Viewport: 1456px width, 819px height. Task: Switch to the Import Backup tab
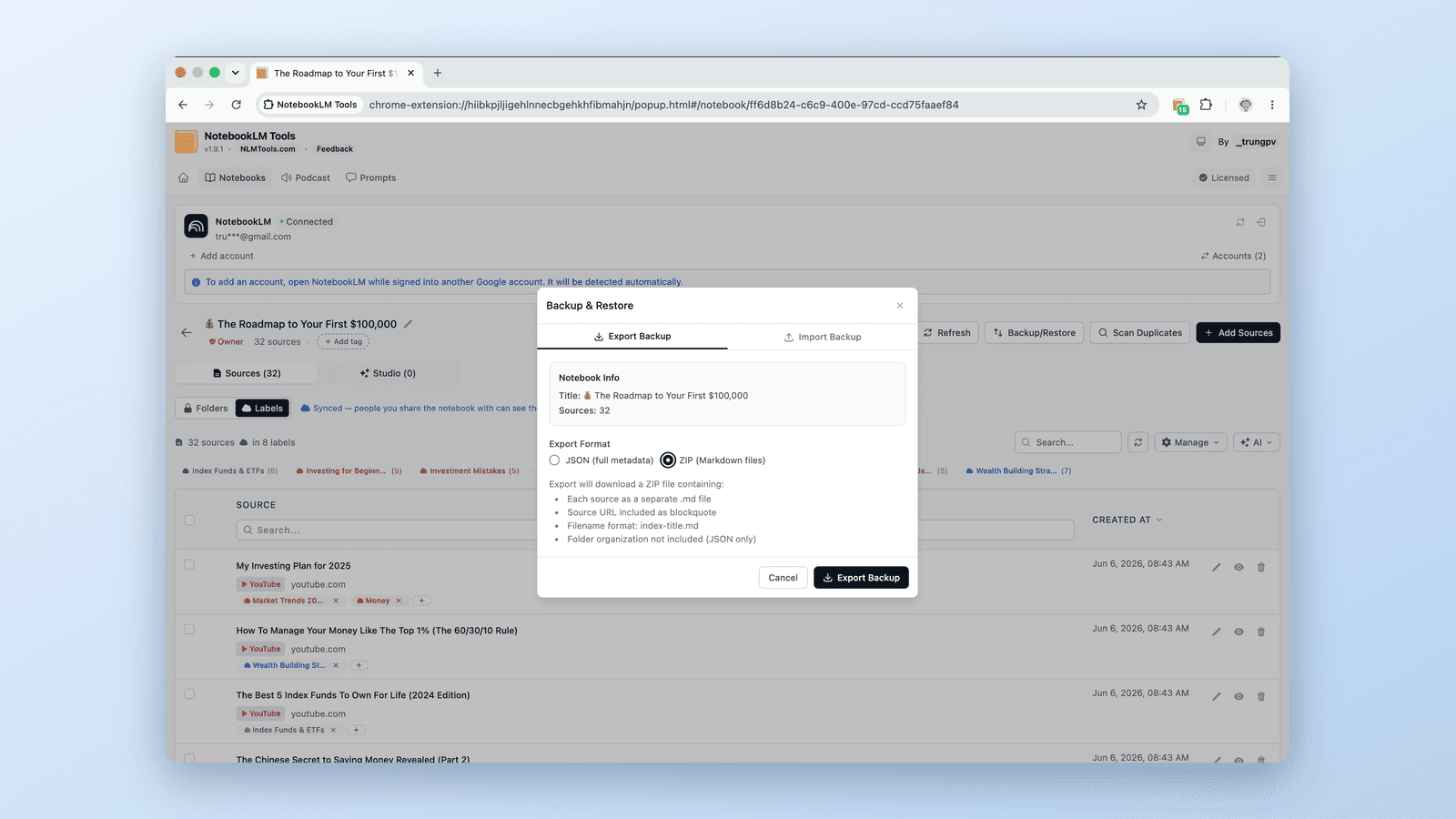[x=823, y=337]
